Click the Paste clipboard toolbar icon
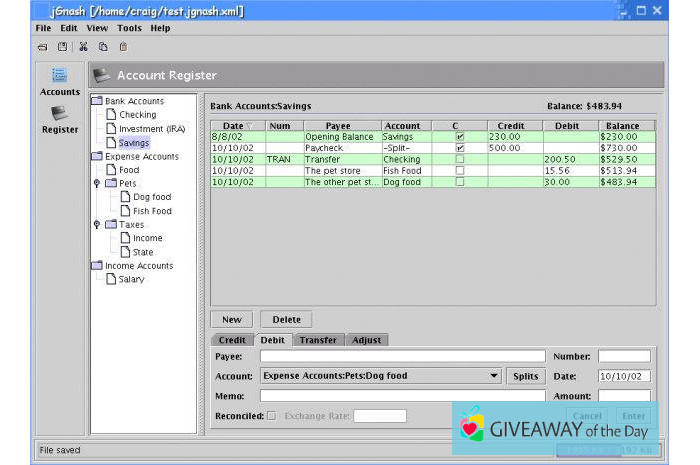Screen dimensions: 700x465 click(123, 46)
